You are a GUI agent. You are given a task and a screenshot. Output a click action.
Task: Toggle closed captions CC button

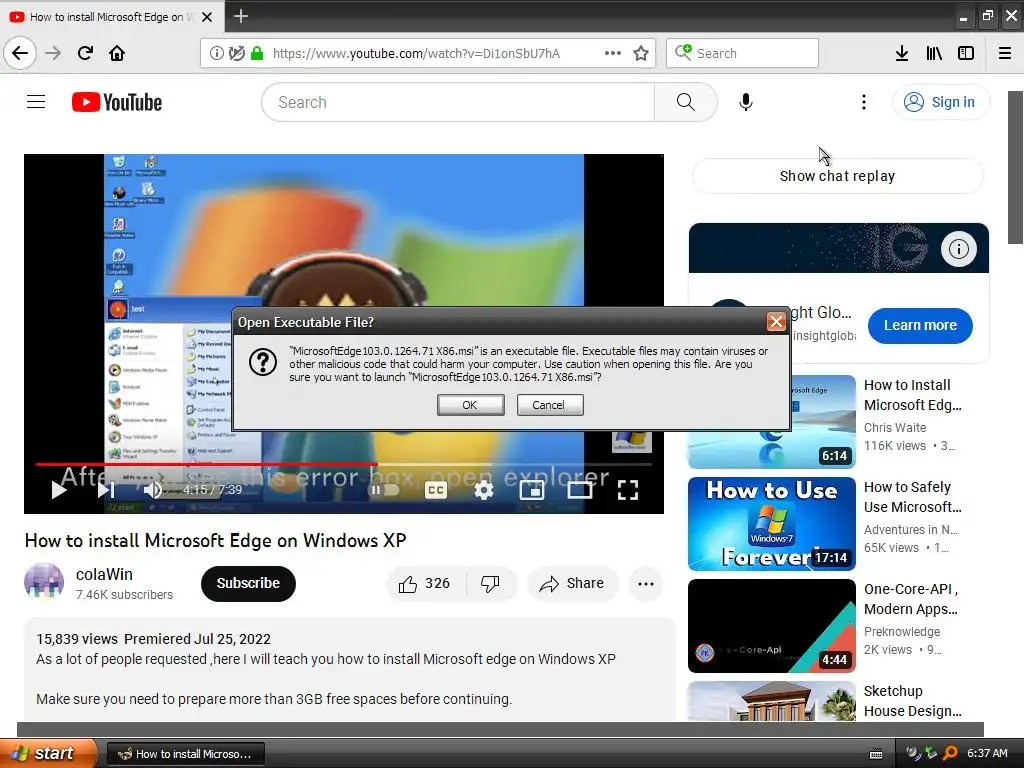[x=436, y=490]
